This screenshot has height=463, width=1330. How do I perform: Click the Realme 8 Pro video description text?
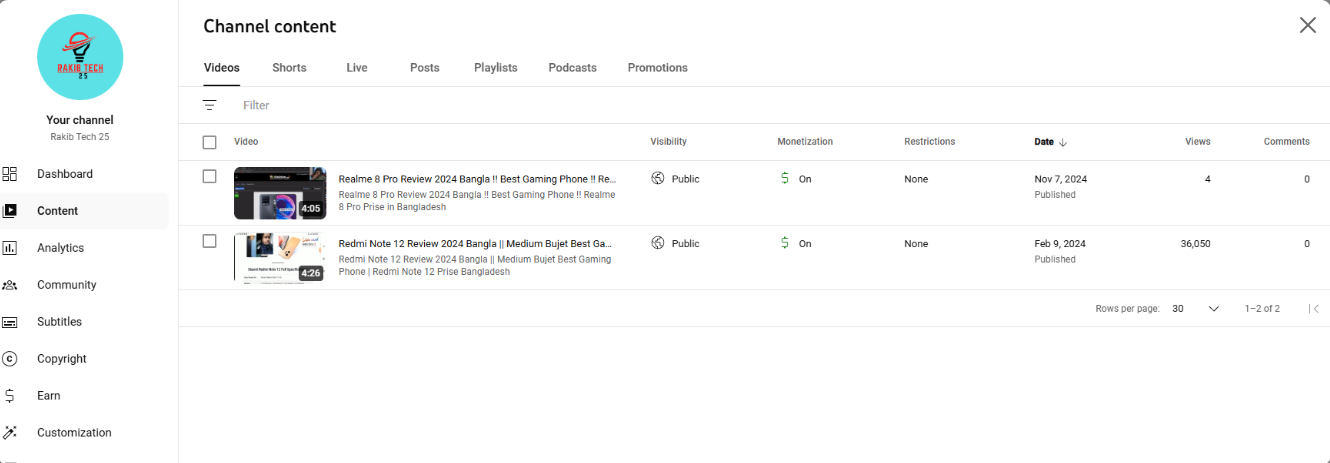477,201
